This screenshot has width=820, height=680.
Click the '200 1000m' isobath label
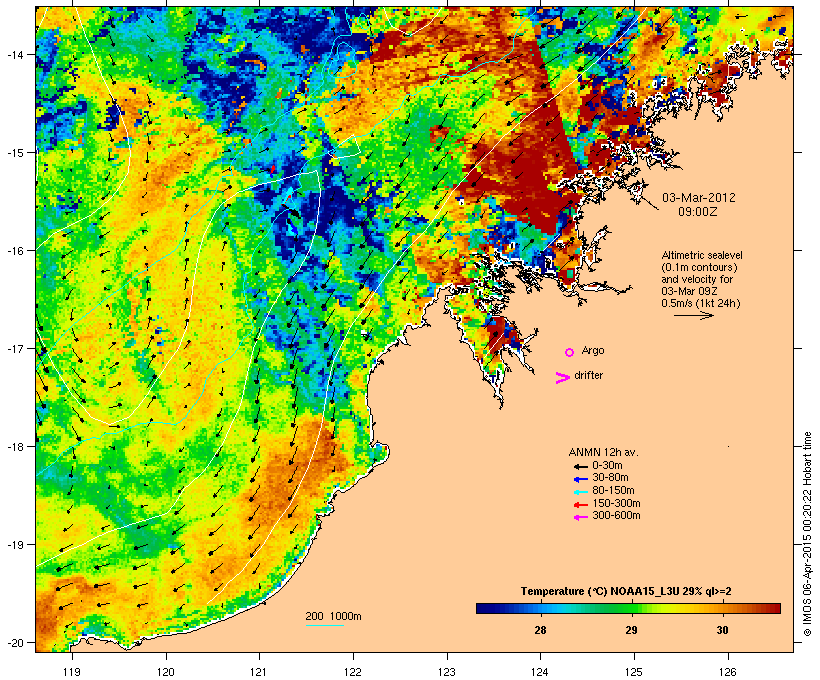click(x=333, y=616)
